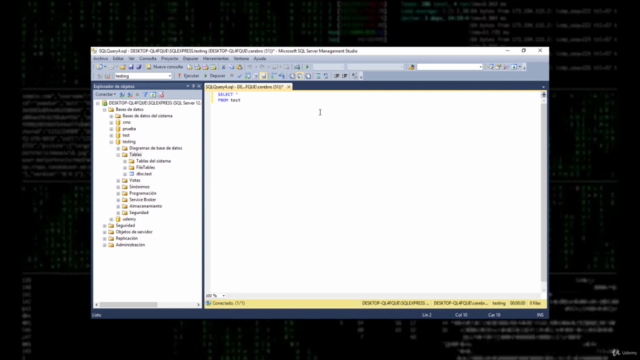This screenshot has height=360, width=640.
Task: Click the Object Explorer horizontal scrollbar
Action: (129, 304)
